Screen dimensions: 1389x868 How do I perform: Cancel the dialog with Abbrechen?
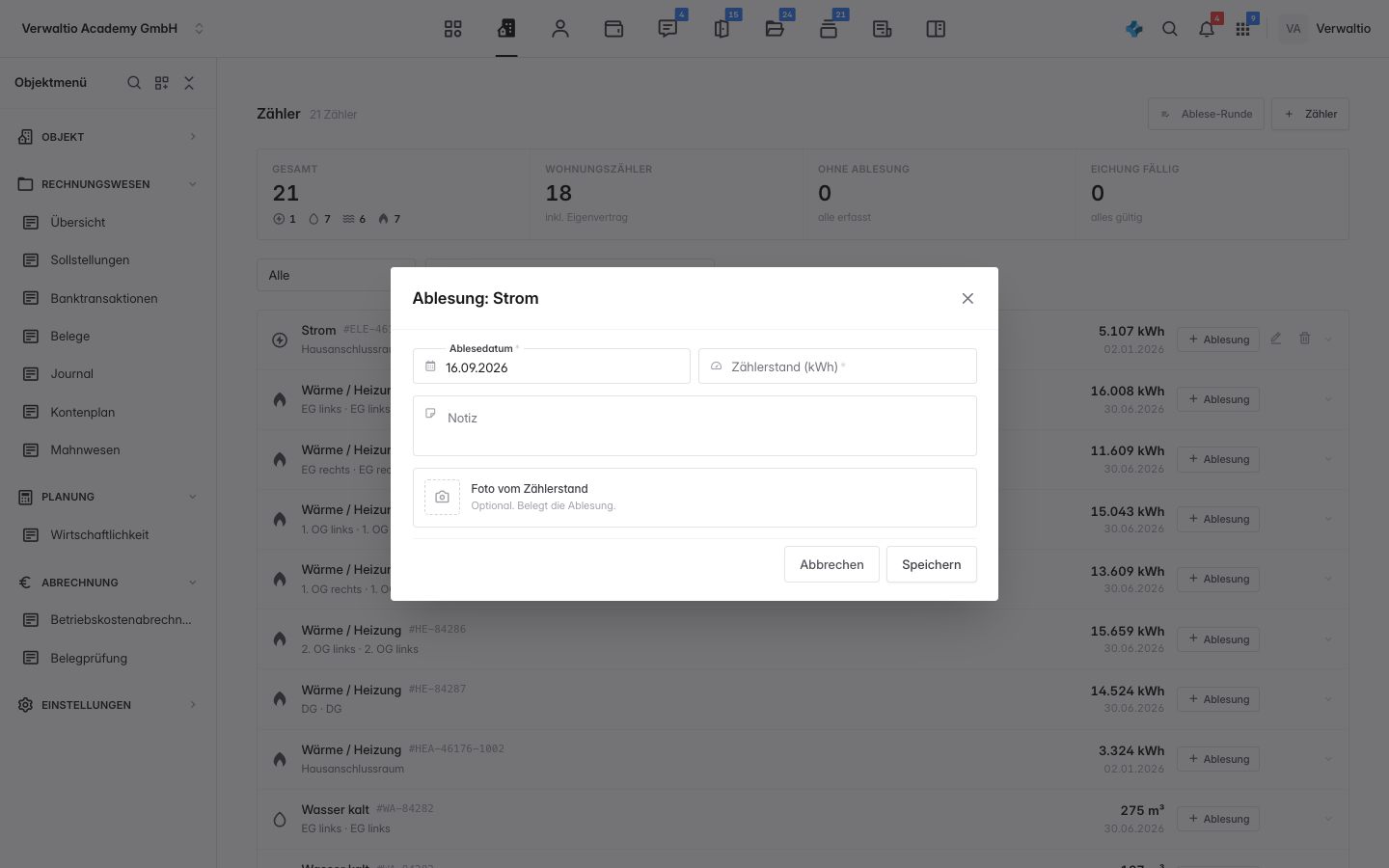[x=831, y=564]
